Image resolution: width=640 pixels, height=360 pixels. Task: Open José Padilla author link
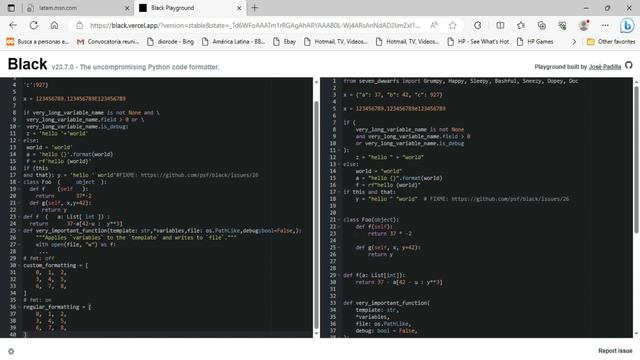tap(605, 67)
